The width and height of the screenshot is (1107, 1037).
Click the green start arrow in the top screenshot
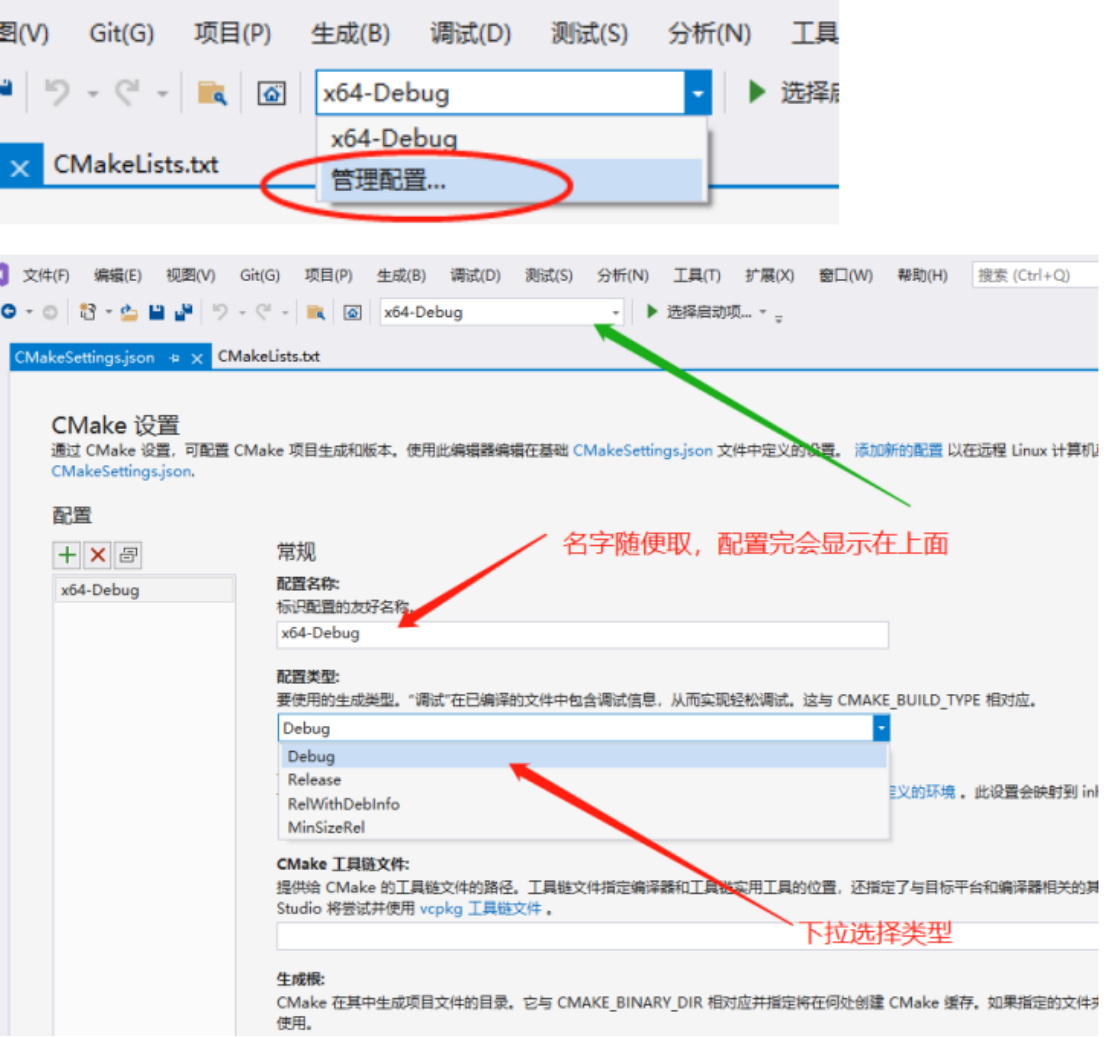[757, 92]
